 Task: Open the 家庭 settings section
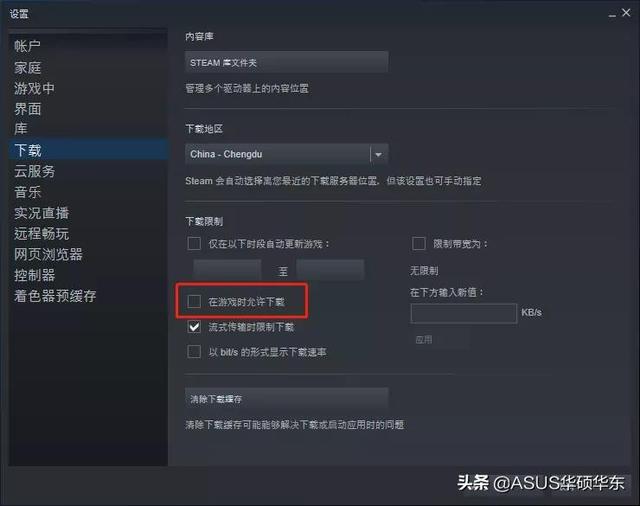point(28,68)
